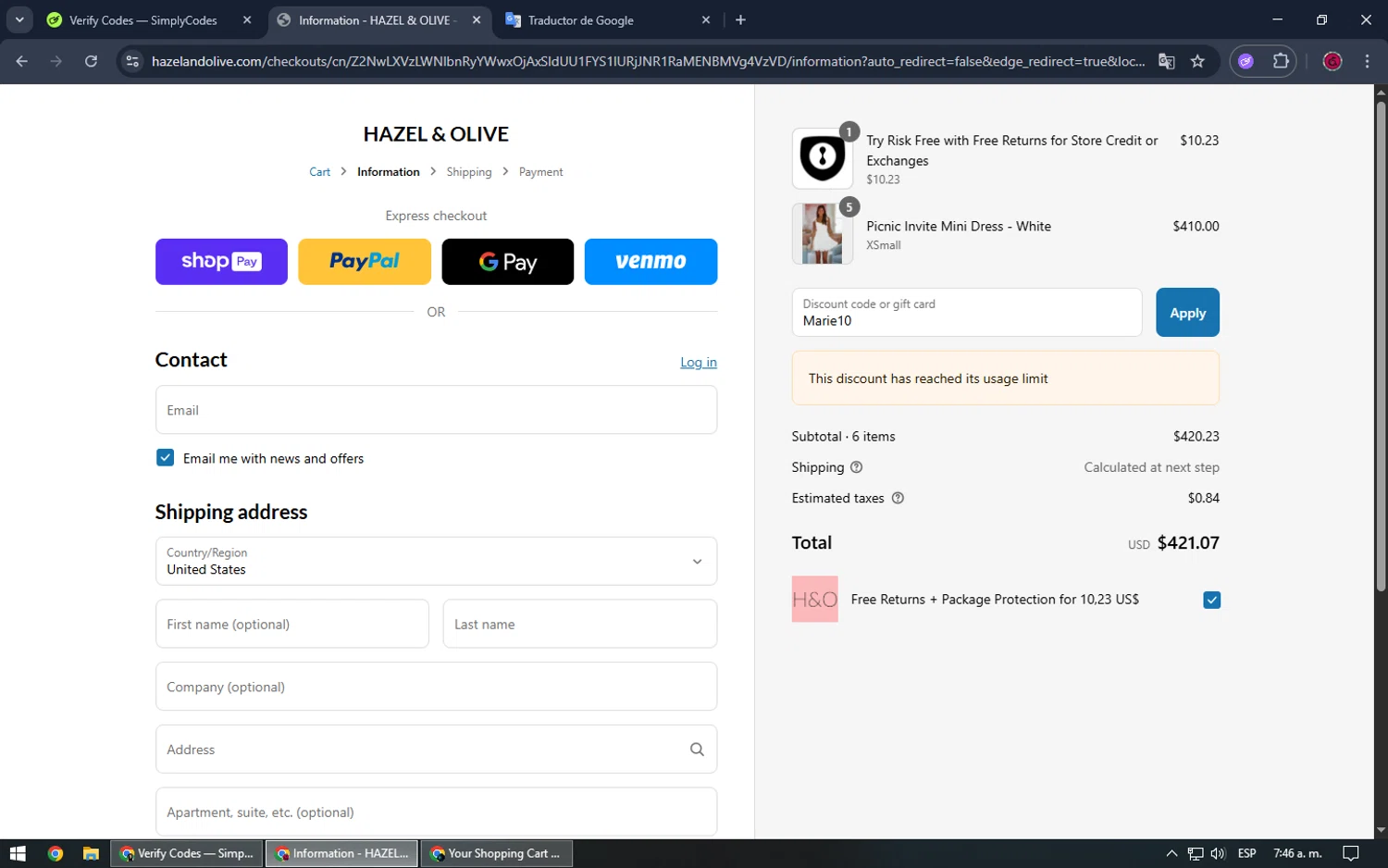This screenshot has width=1388, height=868.
Task: Show estimated taxes help icon
Action: [x=898, y=498]
